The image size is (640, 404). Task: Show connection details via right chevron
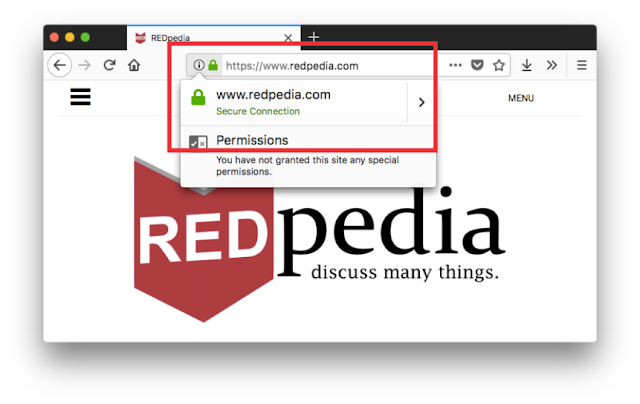[422, 102]
